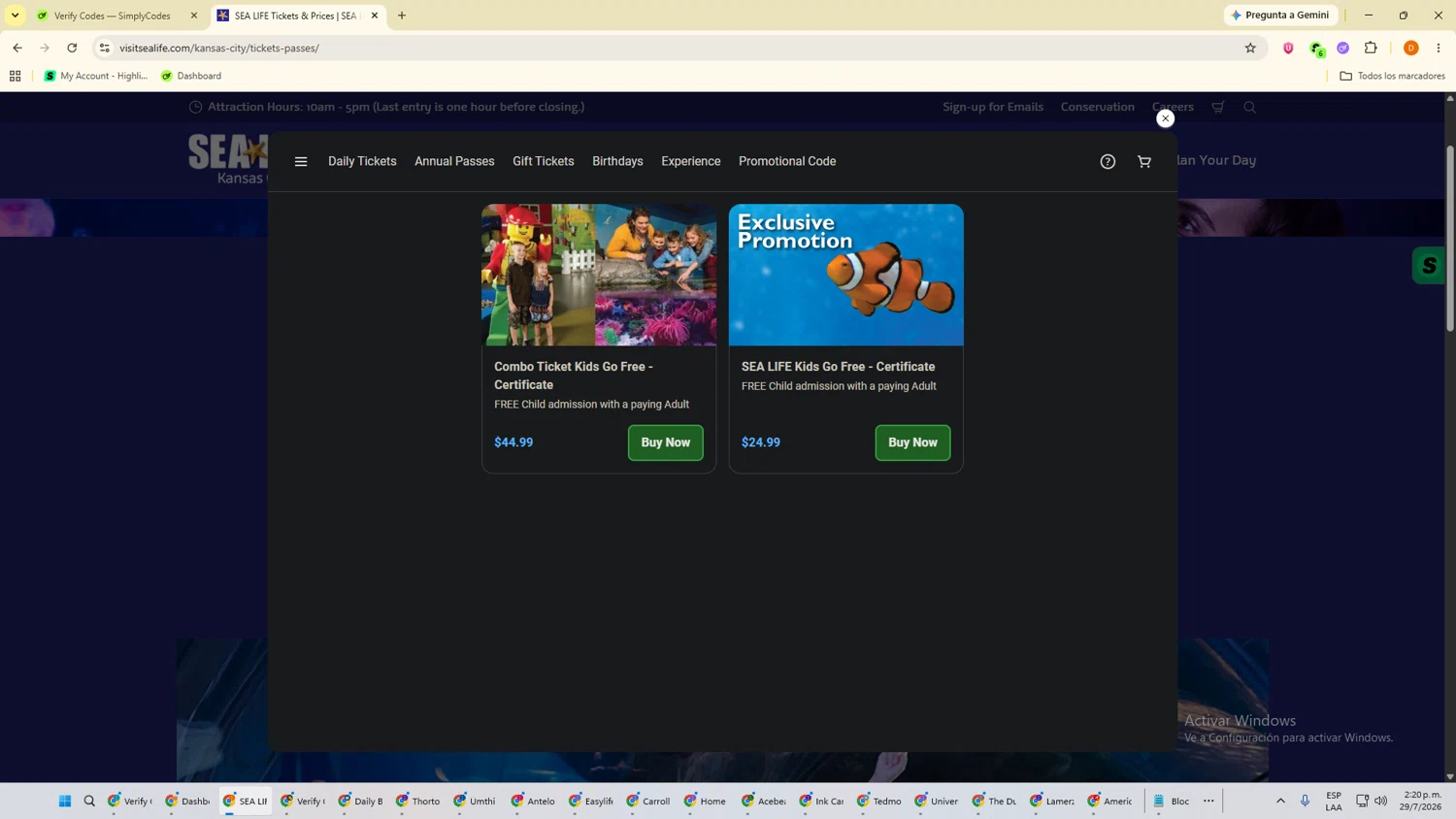The width and height of the screenshot is (1456, 819).
Task: Switch to the Annual Passes tab
Action: coord(454,161)
